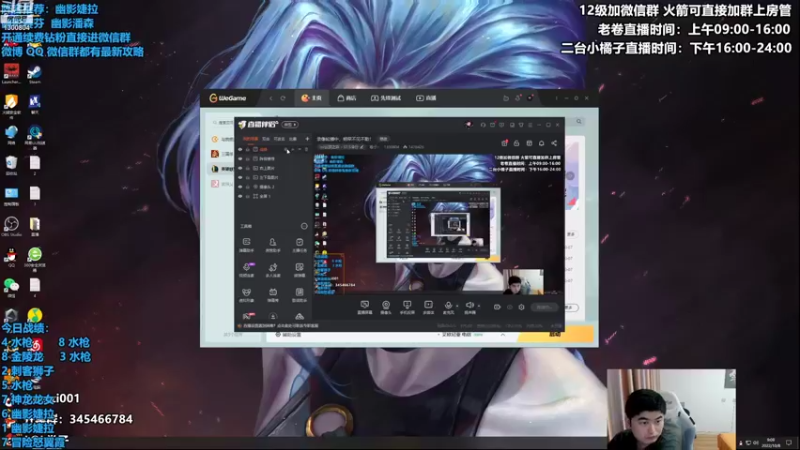Click the yellow launch button in WeGame
The height and width of the screenshot is (450, 800).
(x=556, y=334)
